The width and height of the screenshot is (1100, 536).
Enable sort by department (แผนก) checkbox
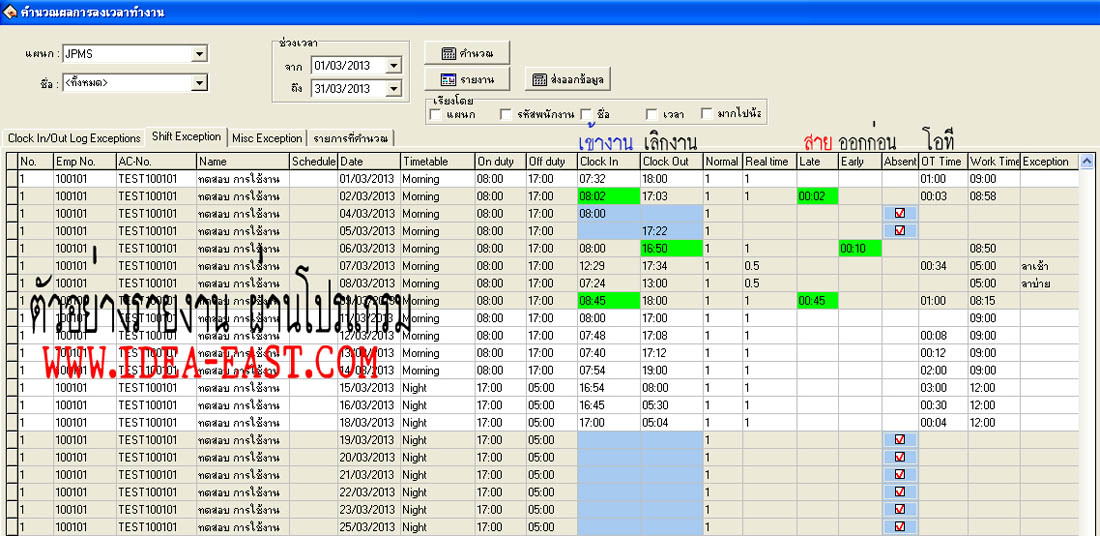click(435, 114)
